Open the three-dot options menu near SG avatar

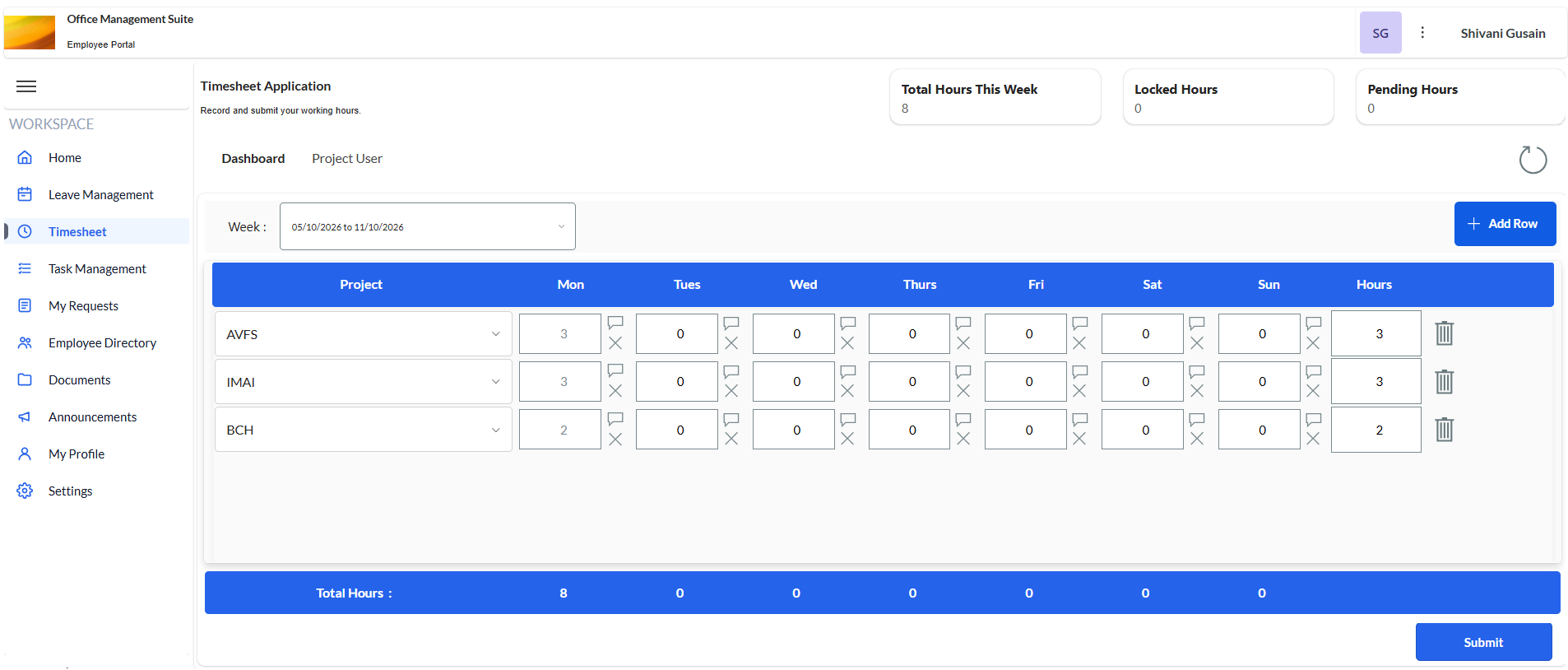(x=1422, y=33)
